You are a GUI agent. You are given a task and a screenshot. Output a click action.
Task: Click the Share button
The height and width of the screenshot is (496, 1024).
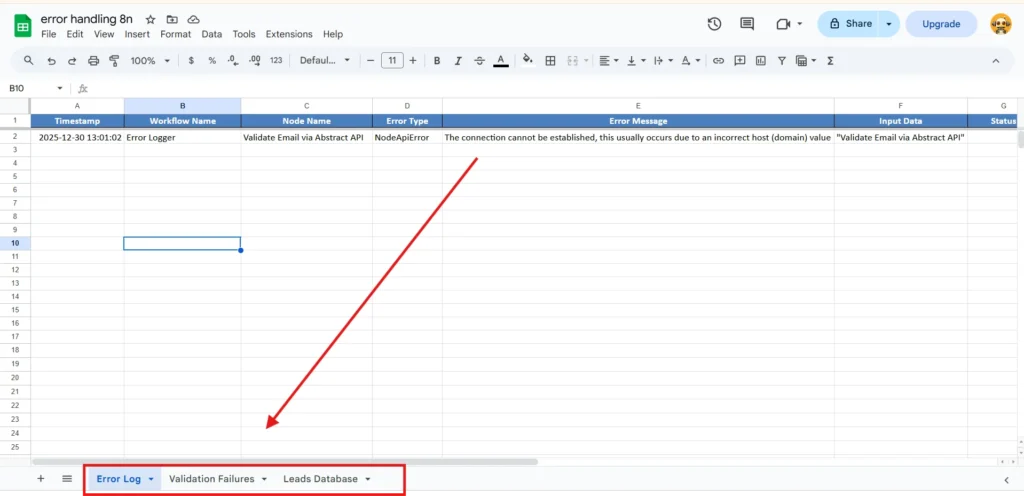(850, 24)
